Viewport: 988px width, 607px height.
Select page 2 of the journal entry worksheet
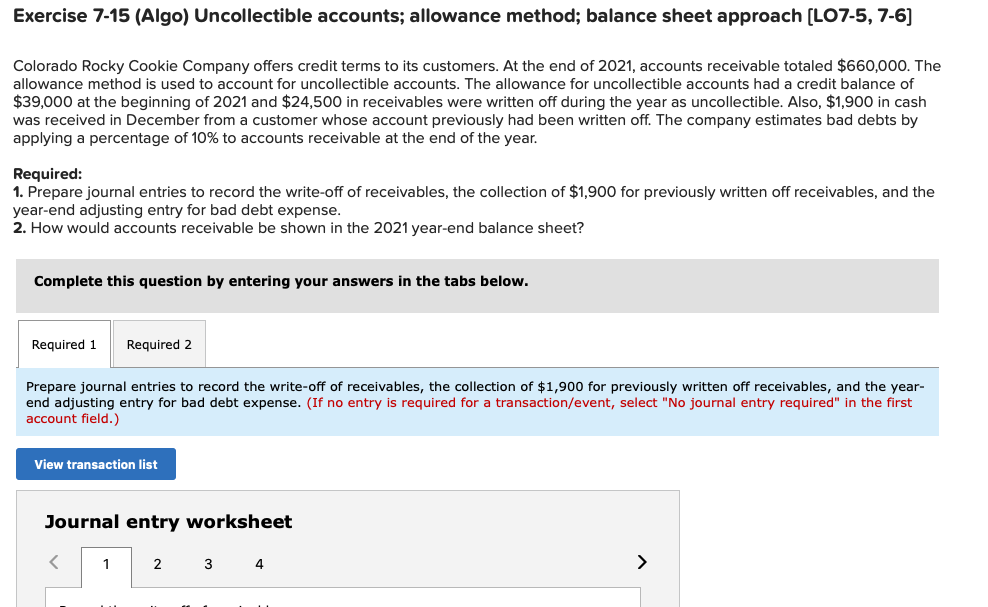pos(157,564)
